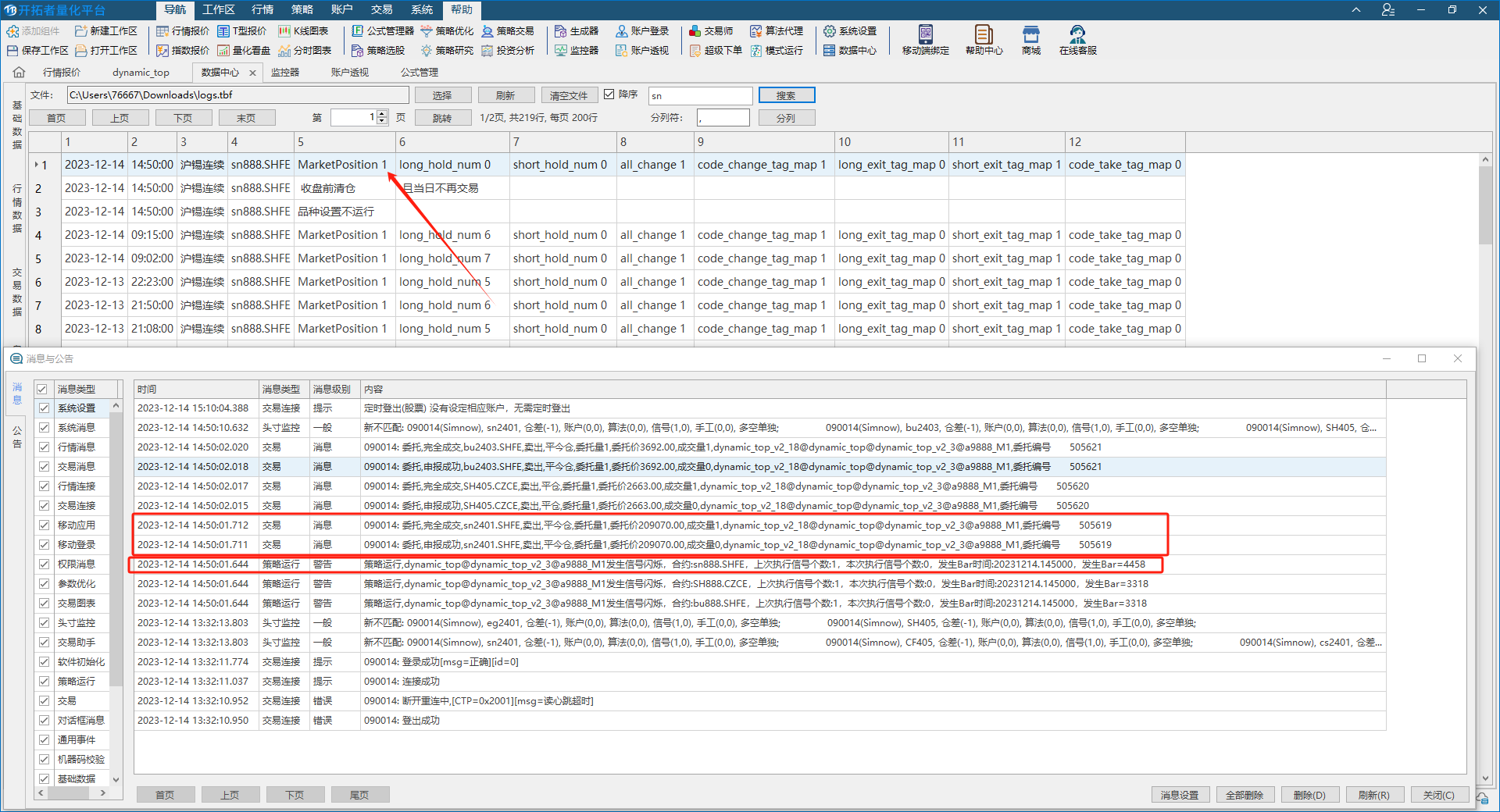Uncheck 策略运行 message type
Viewport: 1500px width, 812px height.
click(x=44, y=681)
